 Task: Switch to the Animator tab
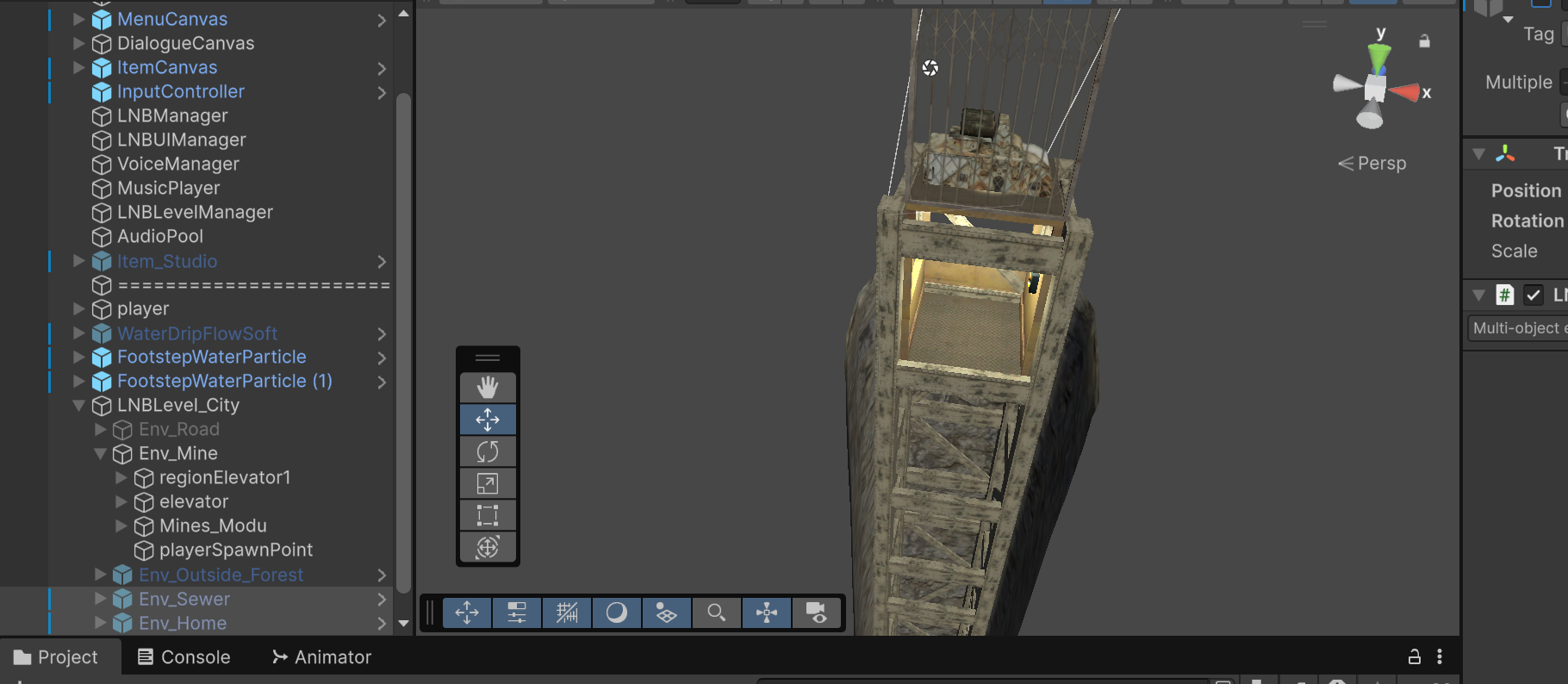(321, 657)
